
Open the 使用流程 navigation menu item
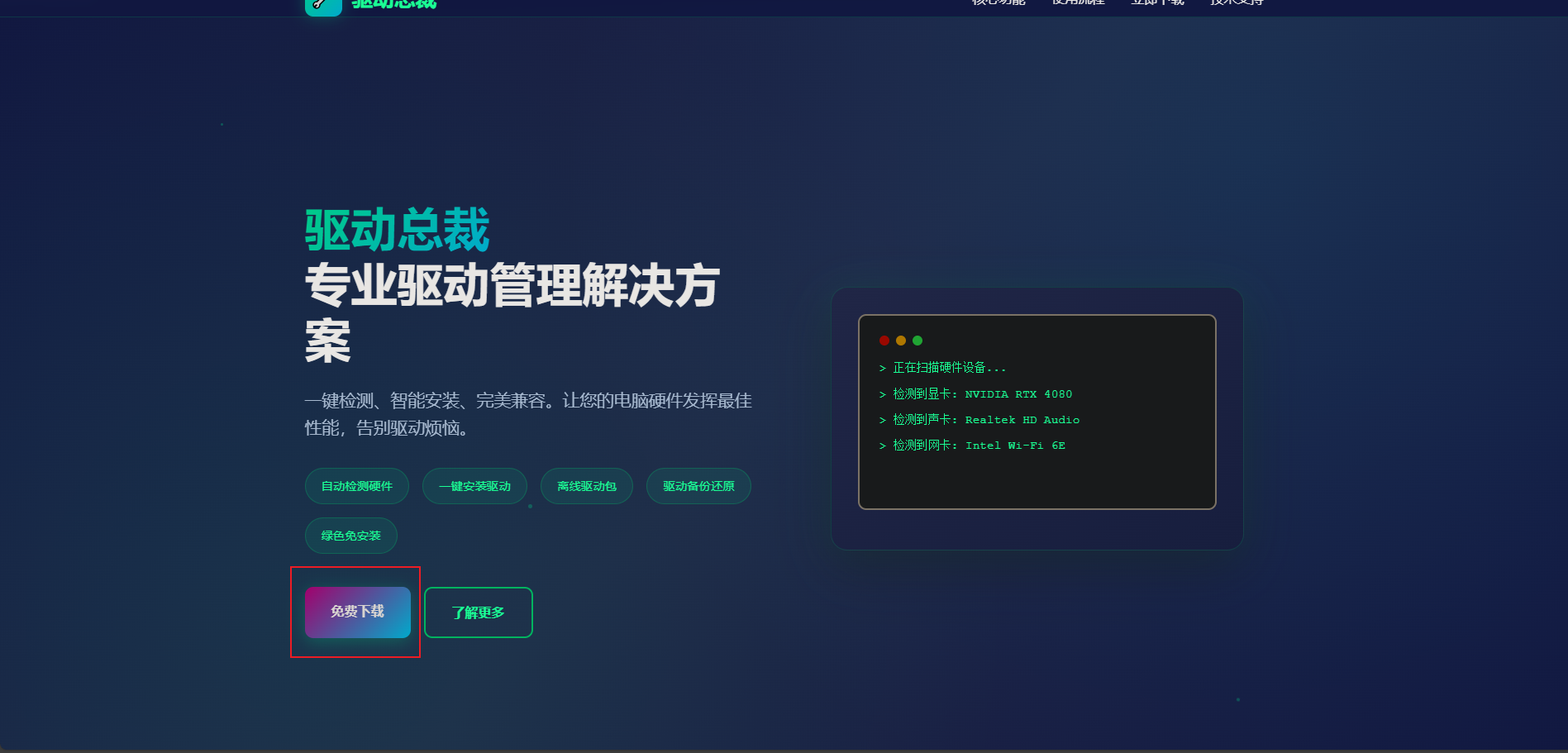pyautogui.click(x=1079, y=2)
